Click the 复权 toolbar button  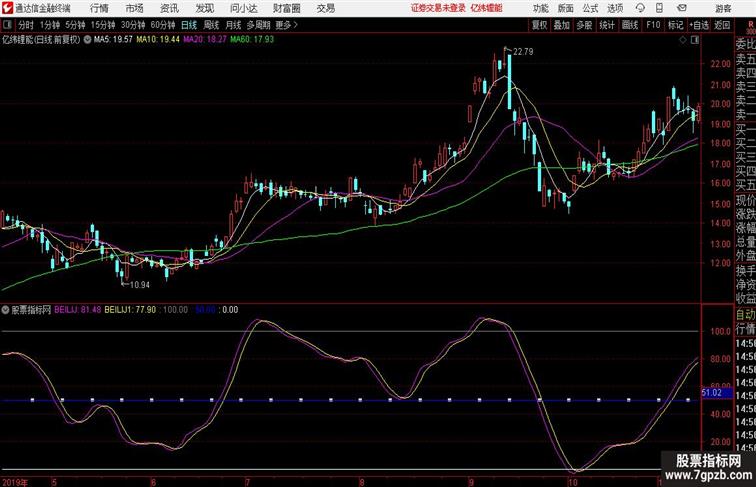[539, 25]
